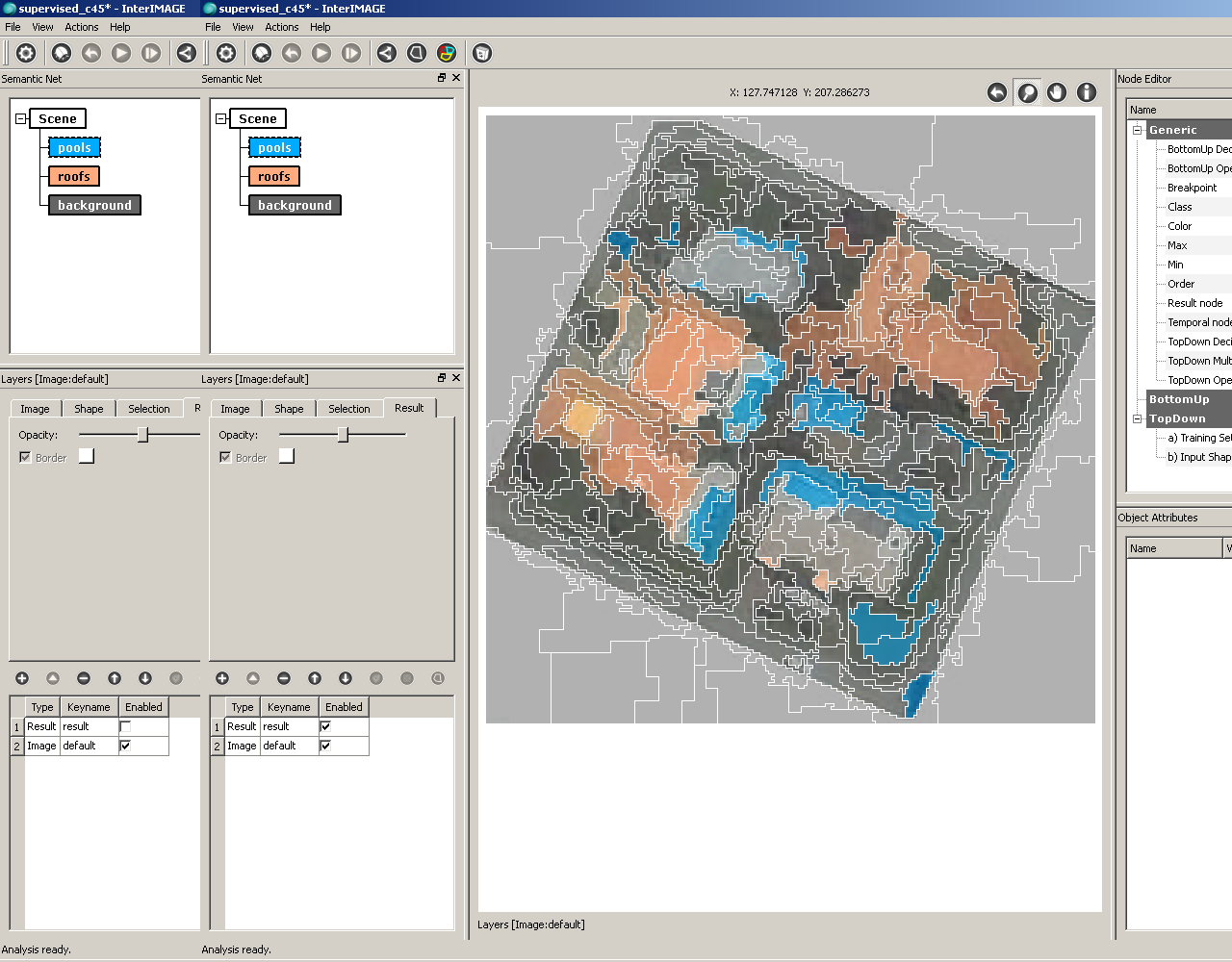Select the magnifier zoom tool above the map
The width and height of the screenshot is (1232, 962).
(x=1027, y=92)
